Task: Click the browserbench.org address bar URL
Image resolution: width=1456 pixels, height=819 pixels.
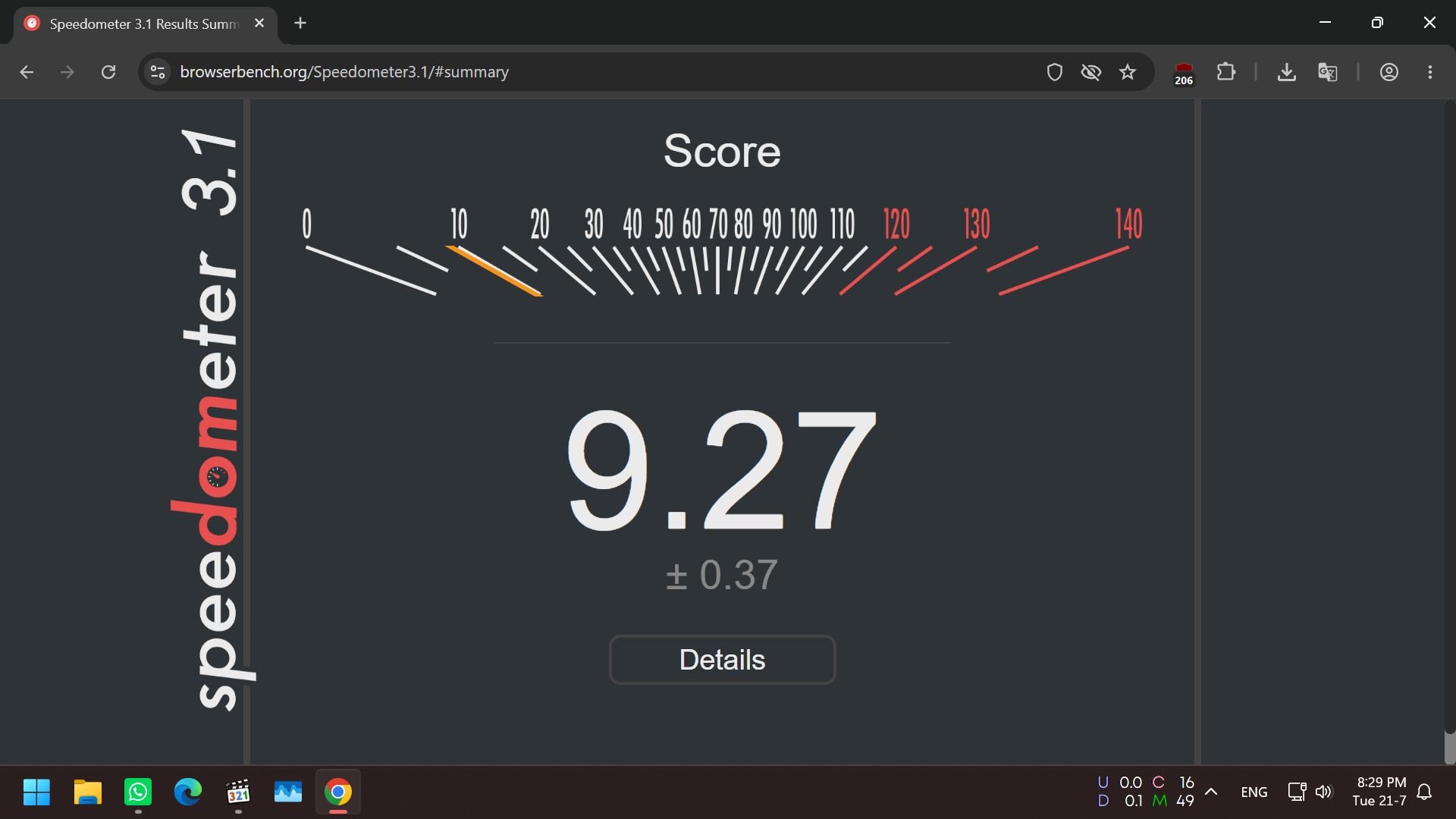Action: 344,72
